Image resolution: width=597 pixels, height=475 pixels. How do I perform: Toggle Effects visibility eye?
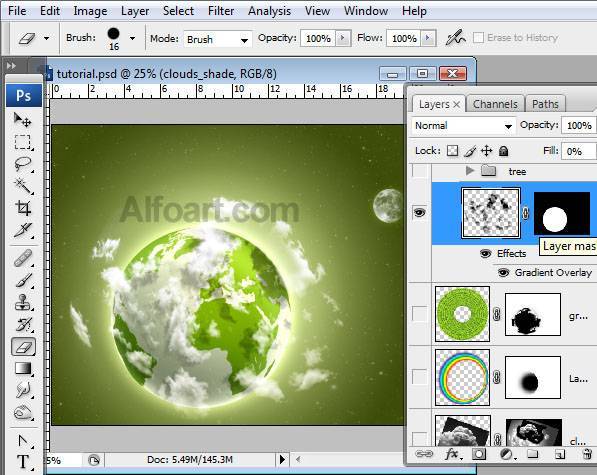coord(485,253)
